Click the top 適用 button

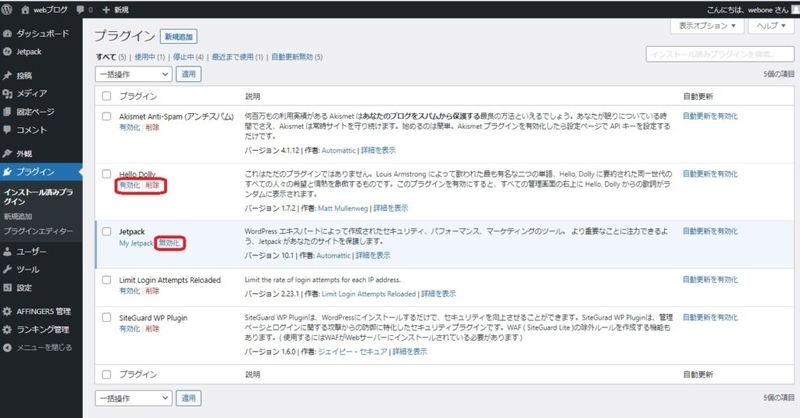[189, 74]
